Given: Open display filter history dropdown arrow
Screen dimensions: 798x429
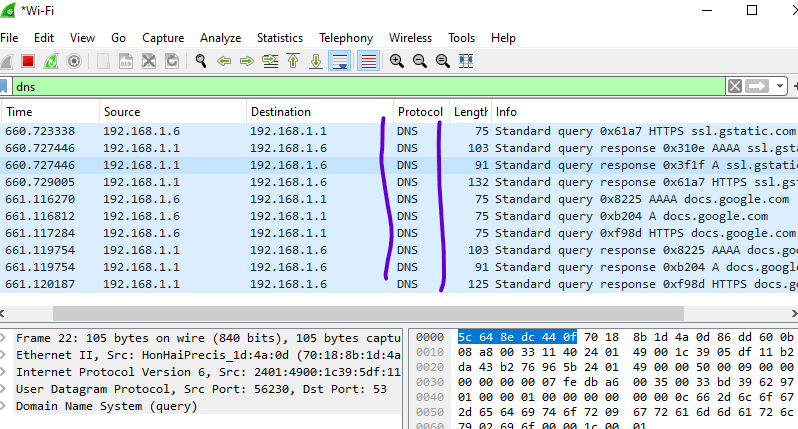Looking at the screenshot, I should pos(780,87).
